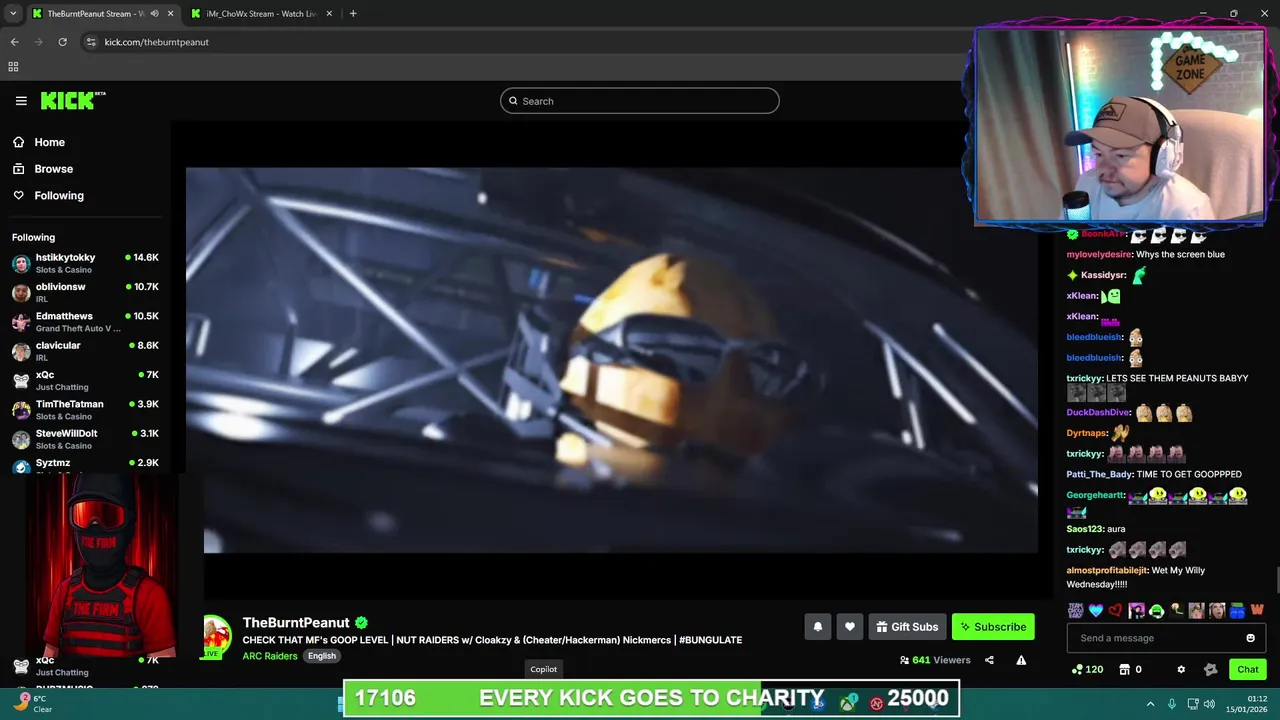This screenshot has height=720, width=1280.
Task: Click the English language tag
Action: coord(322,656)
